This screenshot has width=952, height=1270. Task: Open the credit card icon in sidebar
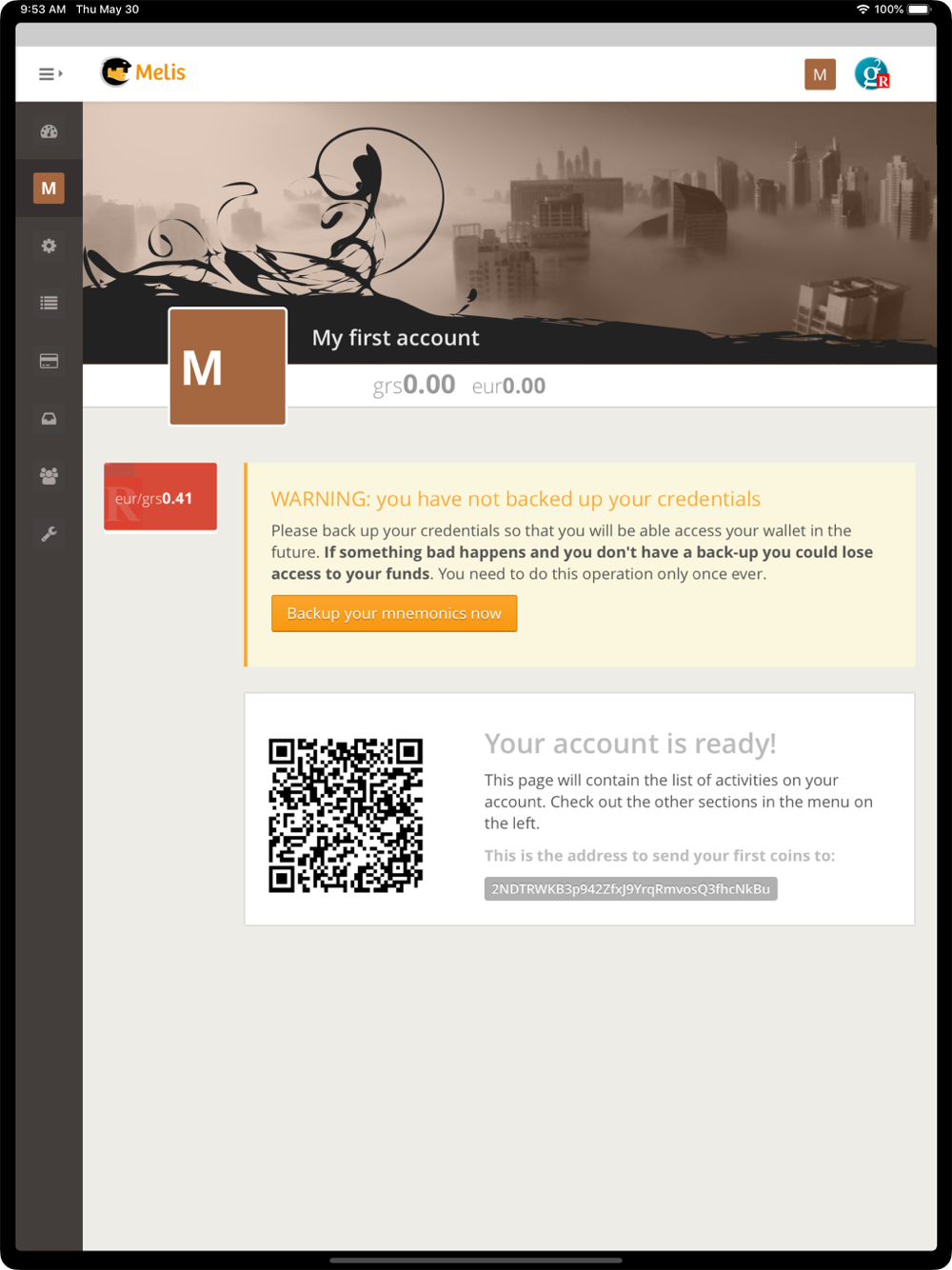pos(49,361)
